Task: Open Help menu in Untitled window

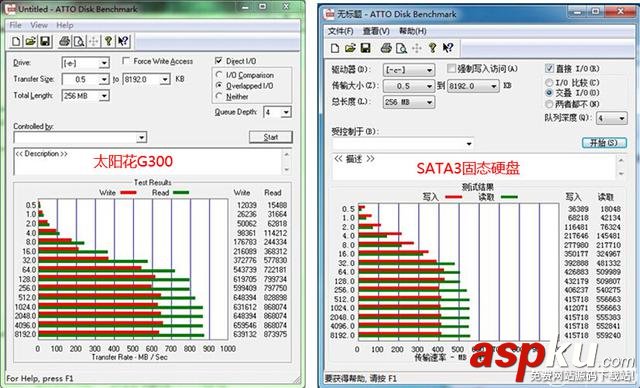Action: click(x=64, y=25)
